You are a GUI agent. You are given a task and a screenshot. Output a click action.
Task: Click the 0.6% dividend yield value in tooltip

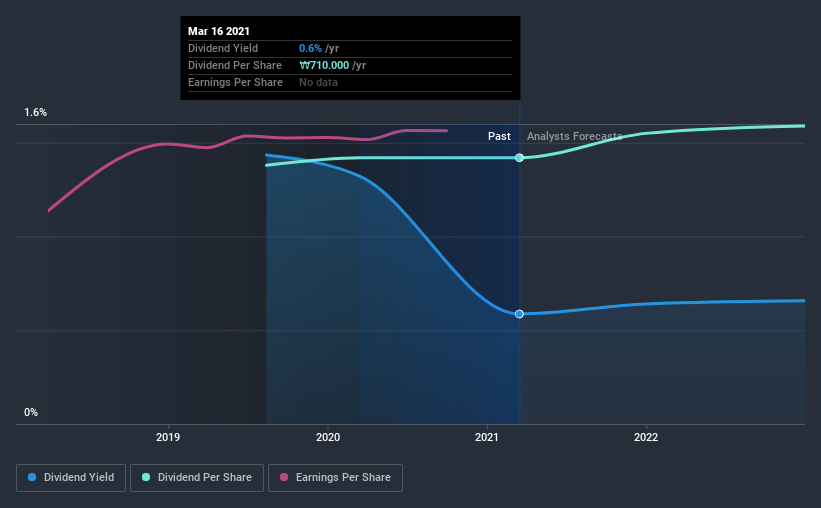click(310, 48)
